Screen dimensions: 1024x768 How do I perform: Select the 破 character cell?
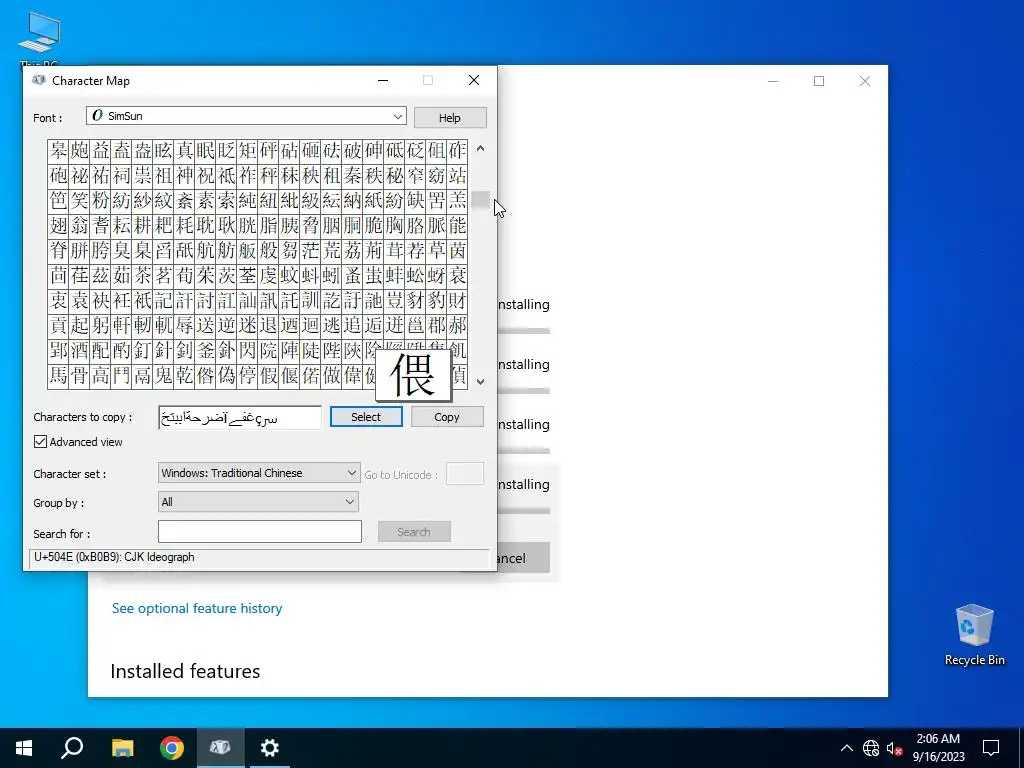click(x=353, y=151)
